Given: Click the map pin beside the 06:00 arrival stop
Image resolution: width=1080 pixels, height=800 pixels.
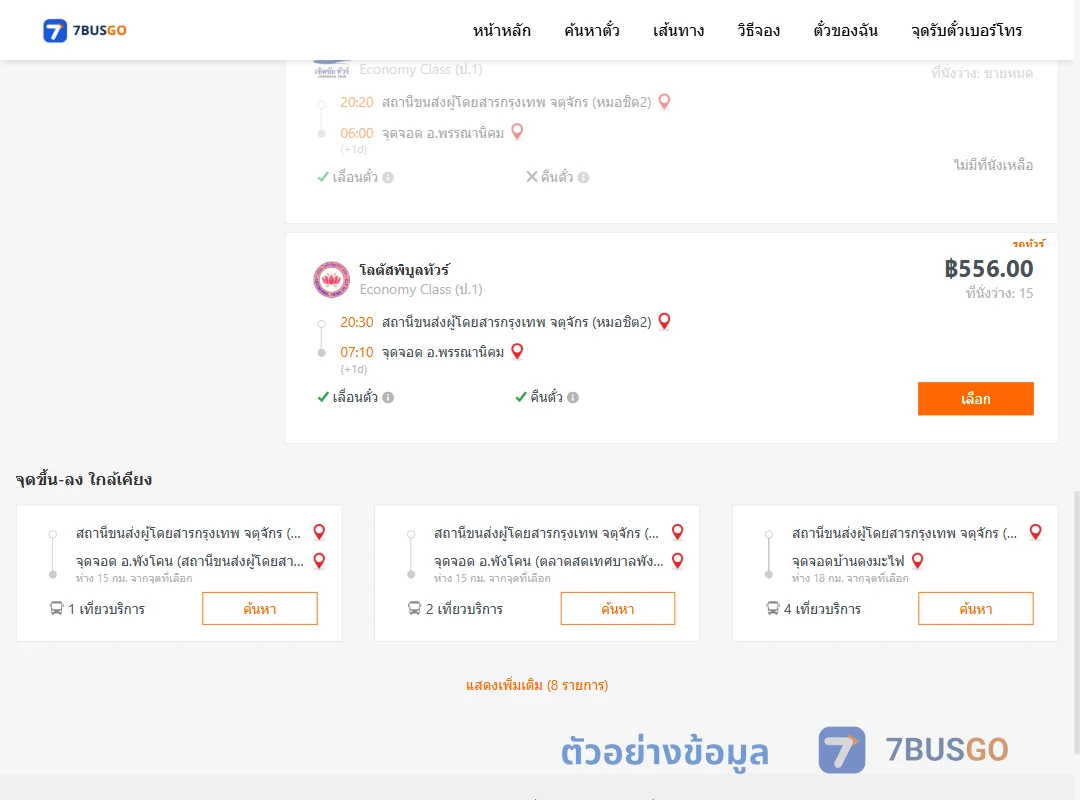Looking at the screenshot, I should click(x=517, y=132).
